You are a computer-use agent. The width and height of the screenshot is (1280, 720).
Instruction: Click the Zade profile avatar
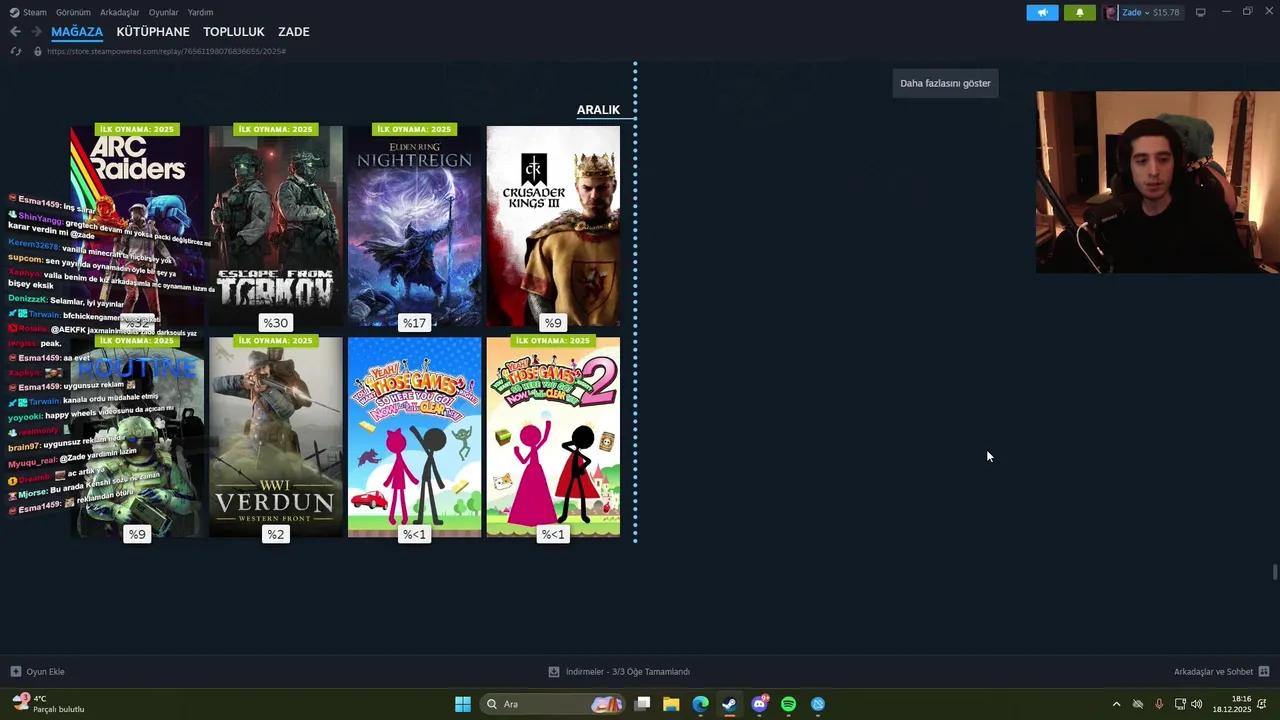point(1111,13)
